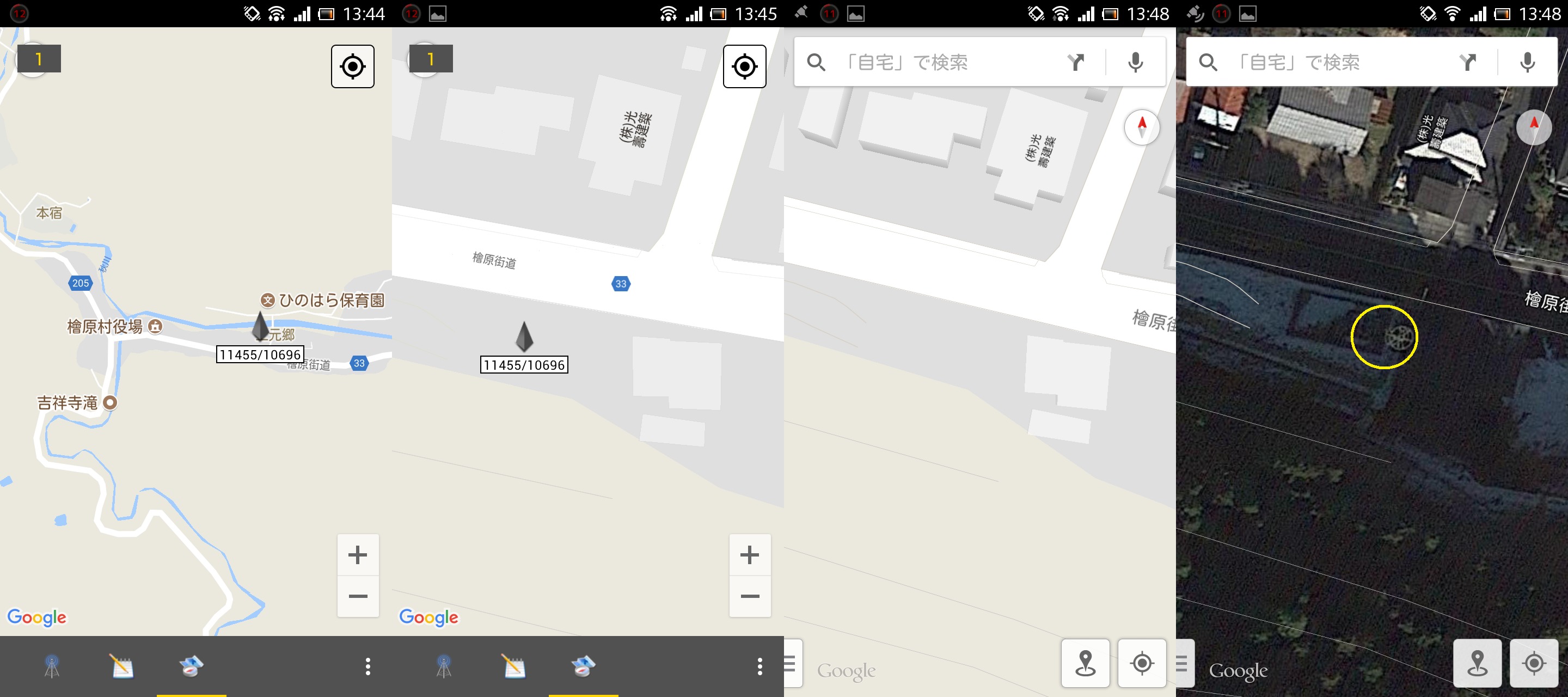Open the three-dot overflow menu in the 13:44 screen
The height and width of the screenshot is (697, 1568).
coord(367,666)
